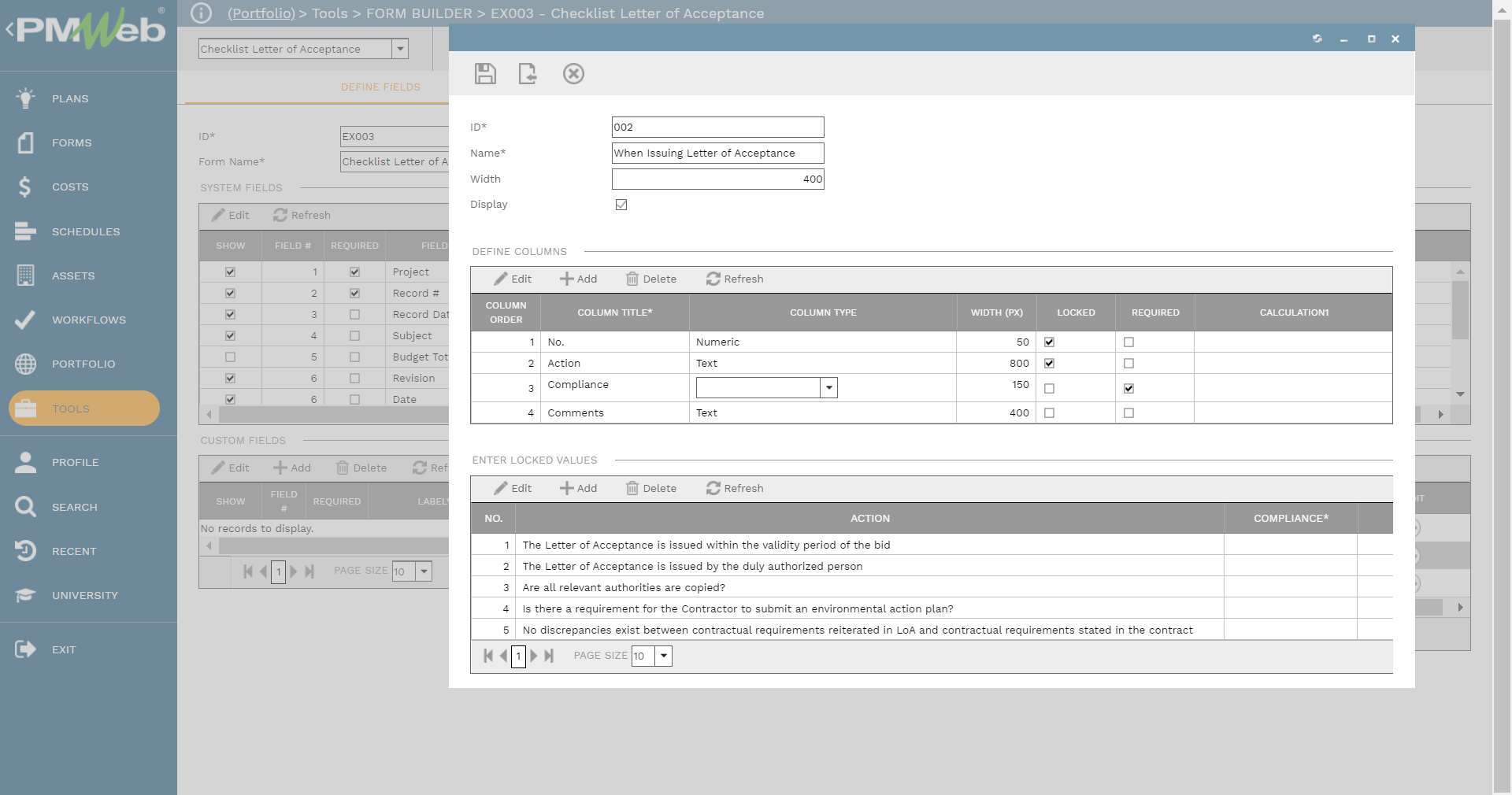
Task: Open the Checklist Letter of Acceptance dropdown
Action: click(x=400, y=49)
